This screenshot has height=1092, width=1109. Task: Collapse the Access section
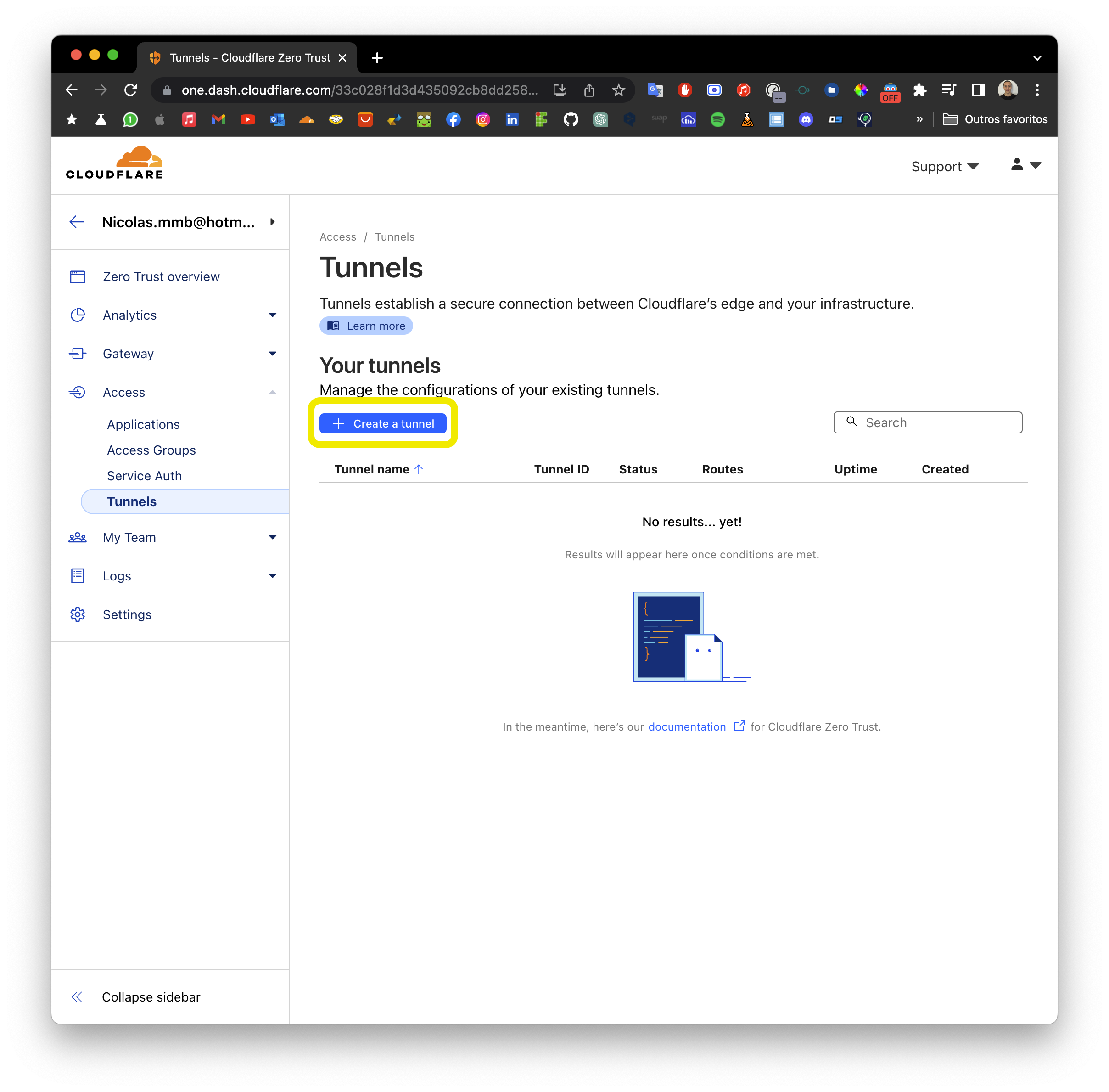click(x=272, y=392)
